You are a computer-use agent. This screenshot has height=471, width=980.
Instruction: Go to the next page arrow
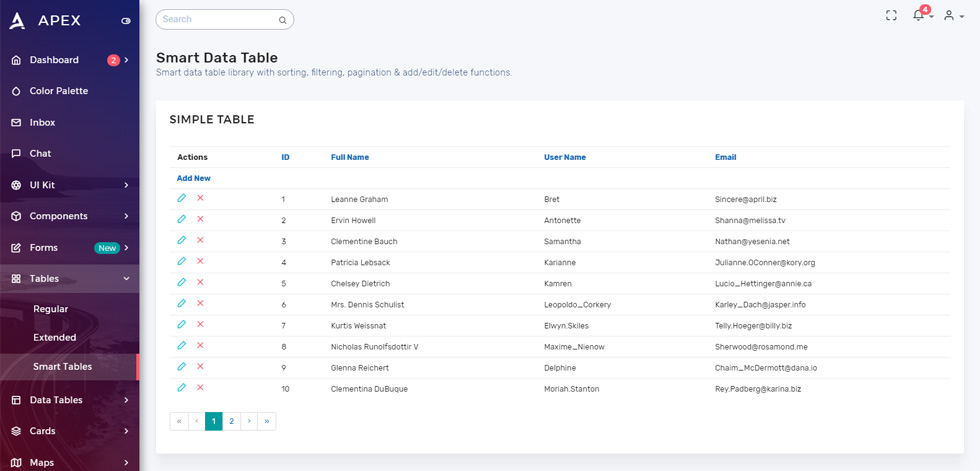coord(249,422)
